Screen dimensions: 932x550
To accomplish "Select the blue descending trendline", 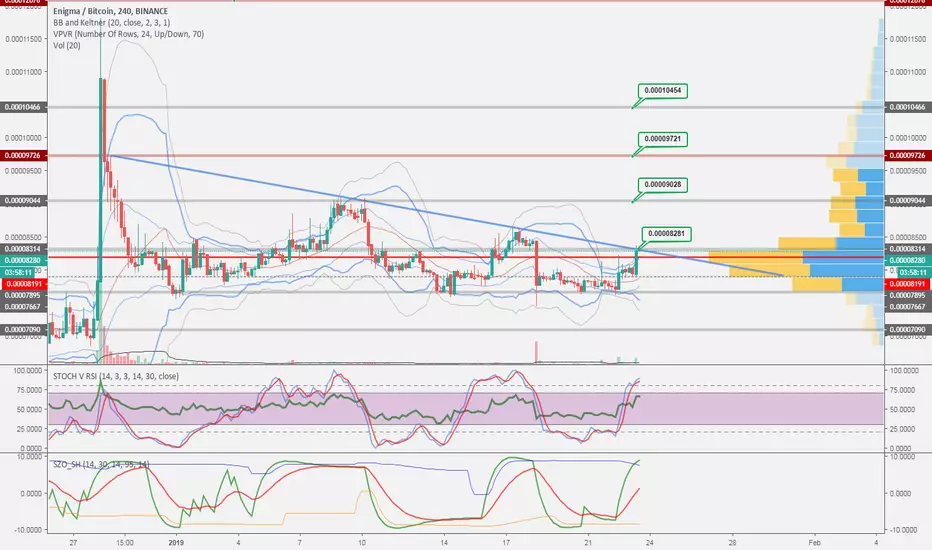I will 446,215.
